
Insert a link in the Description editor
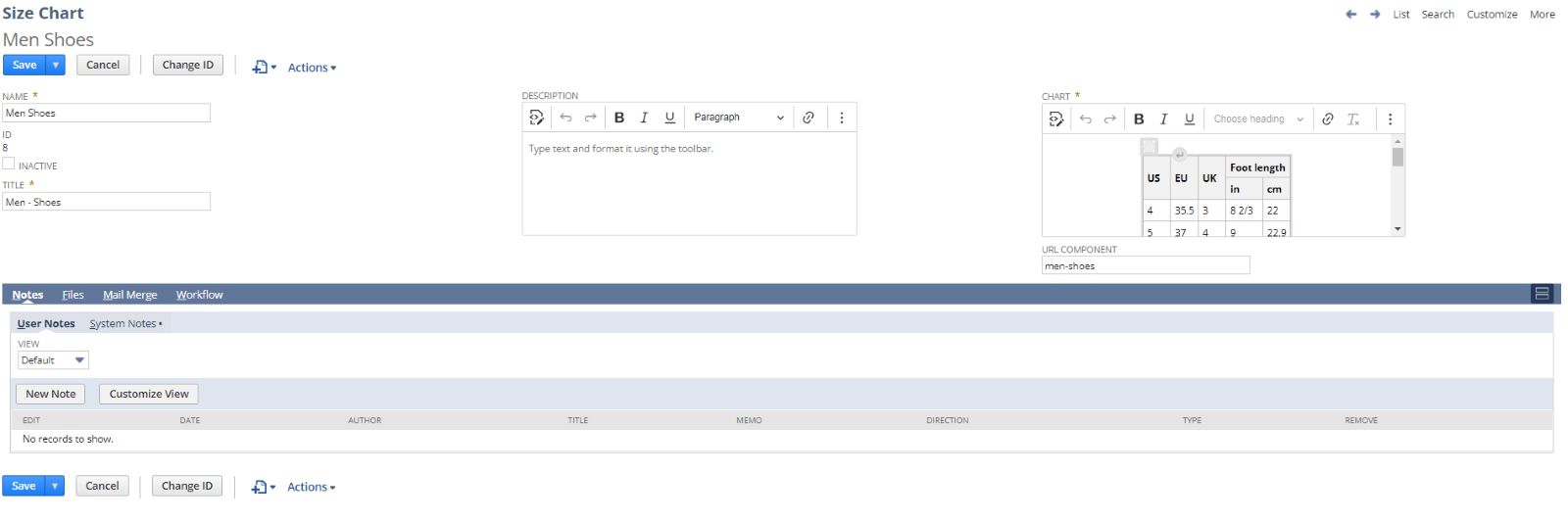point(808,118)
